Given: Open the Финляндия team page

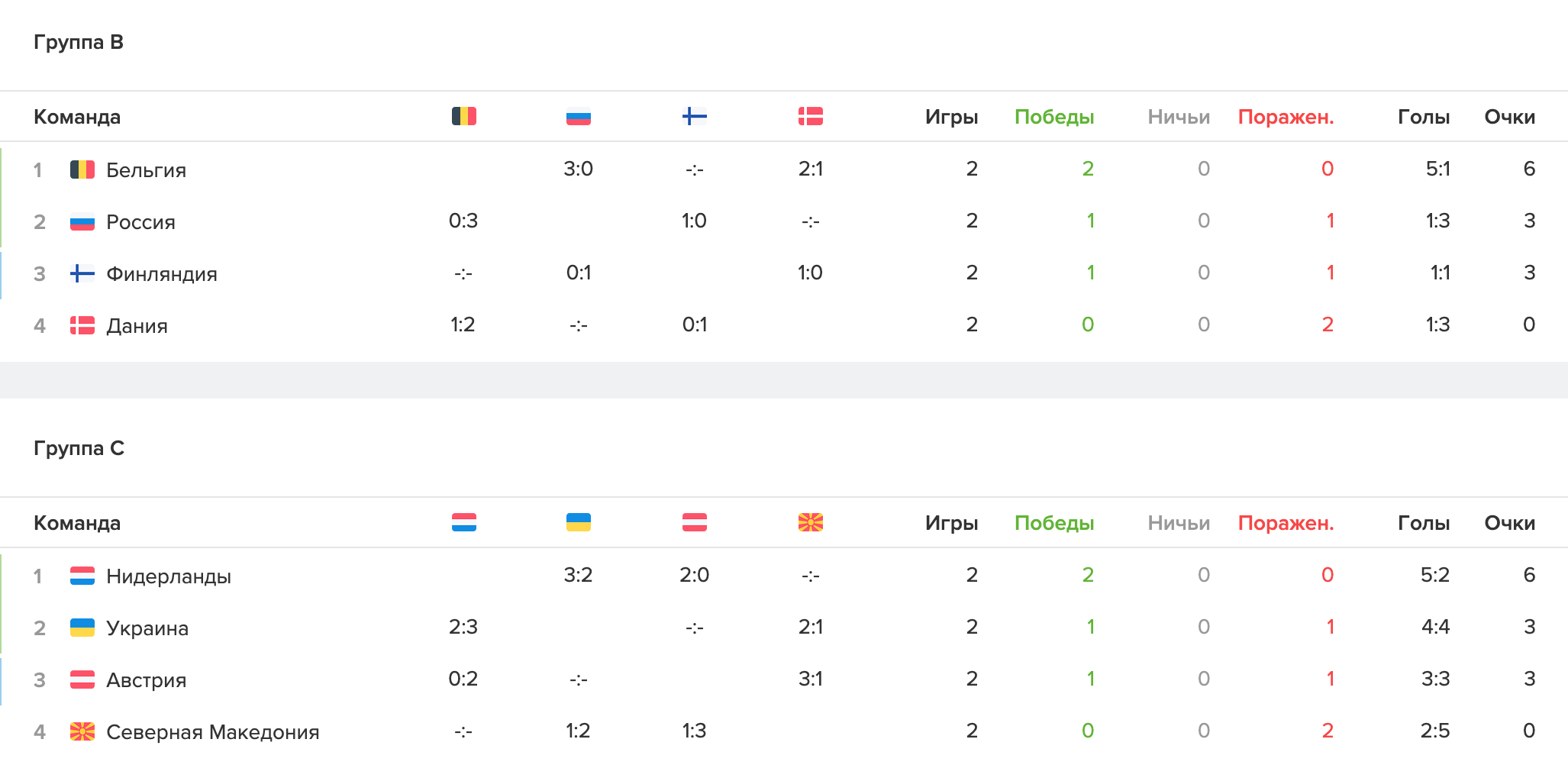Looking at the screenshot, I should tap(161, 273).
